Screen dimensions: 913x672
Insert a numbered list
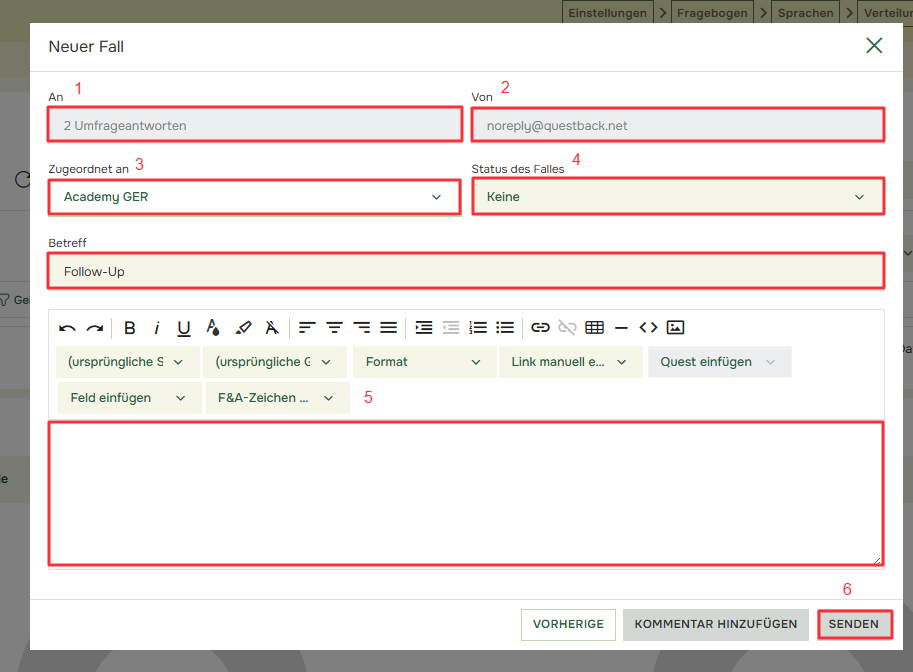(x=478, y=327)
